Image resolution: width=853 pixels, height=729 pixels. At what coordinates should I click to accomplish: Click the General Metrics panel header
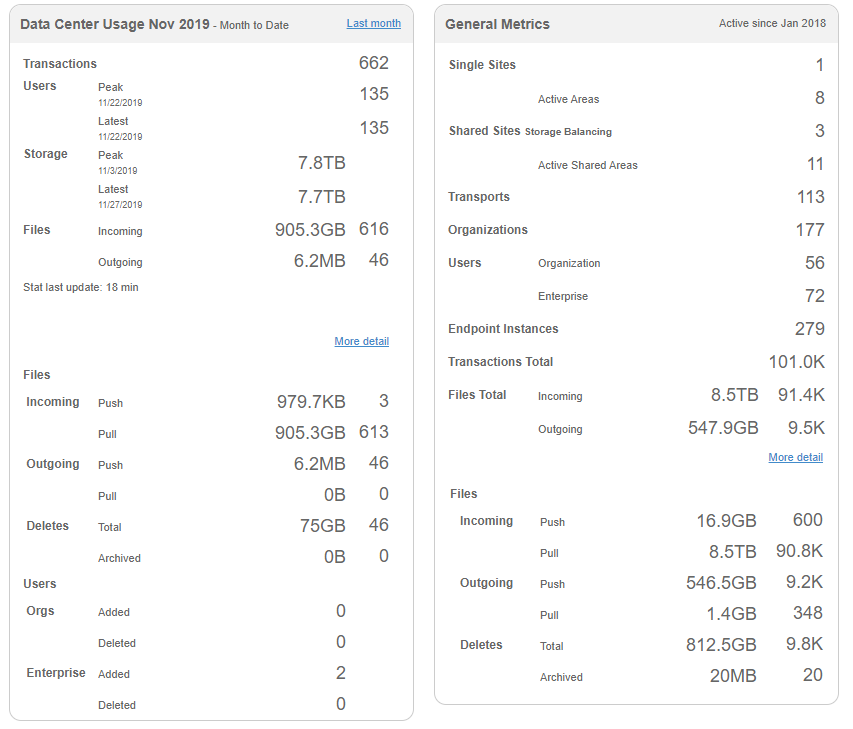[497, 24]
